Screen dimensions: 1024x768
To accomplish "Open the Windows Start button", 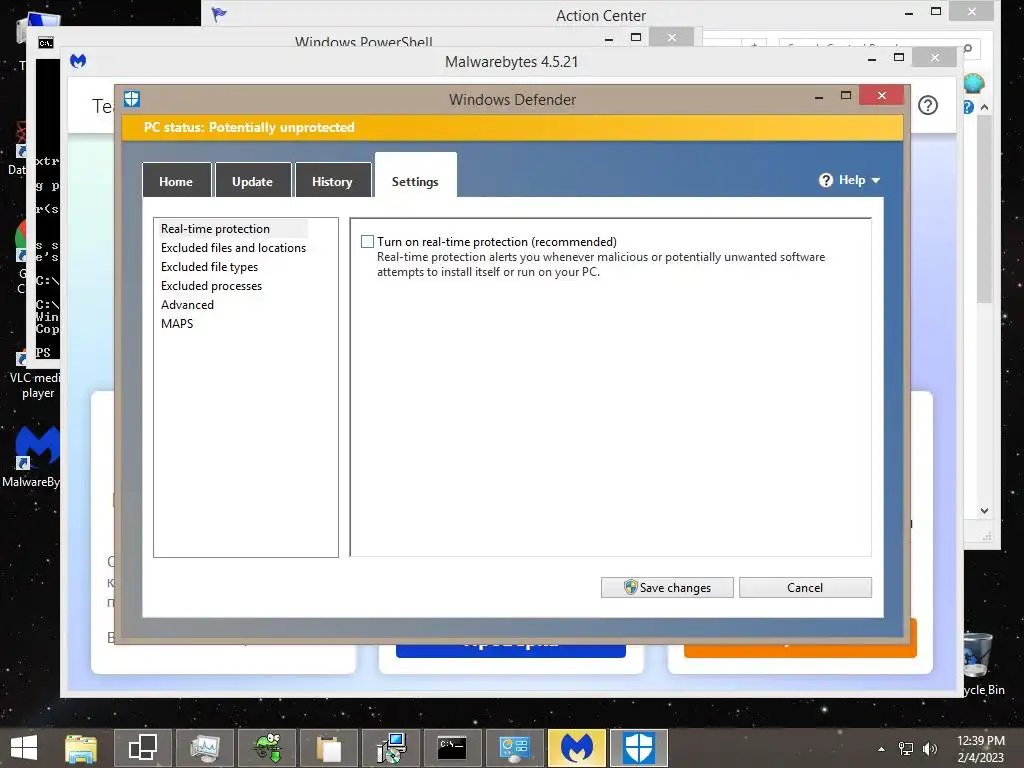I will point(24,748).
